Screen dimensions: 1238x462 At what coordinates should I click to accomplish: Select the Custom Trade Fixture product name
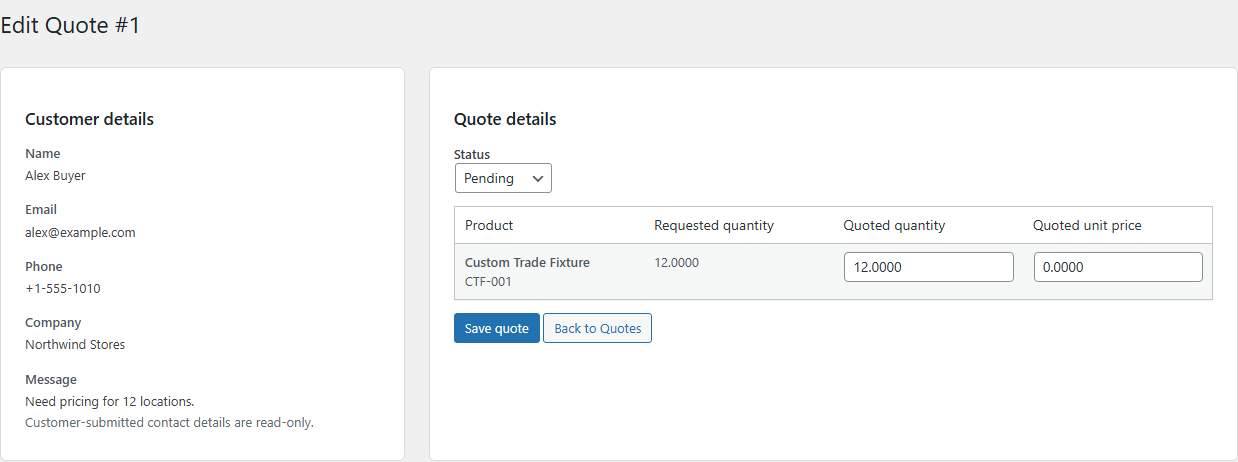527,262
